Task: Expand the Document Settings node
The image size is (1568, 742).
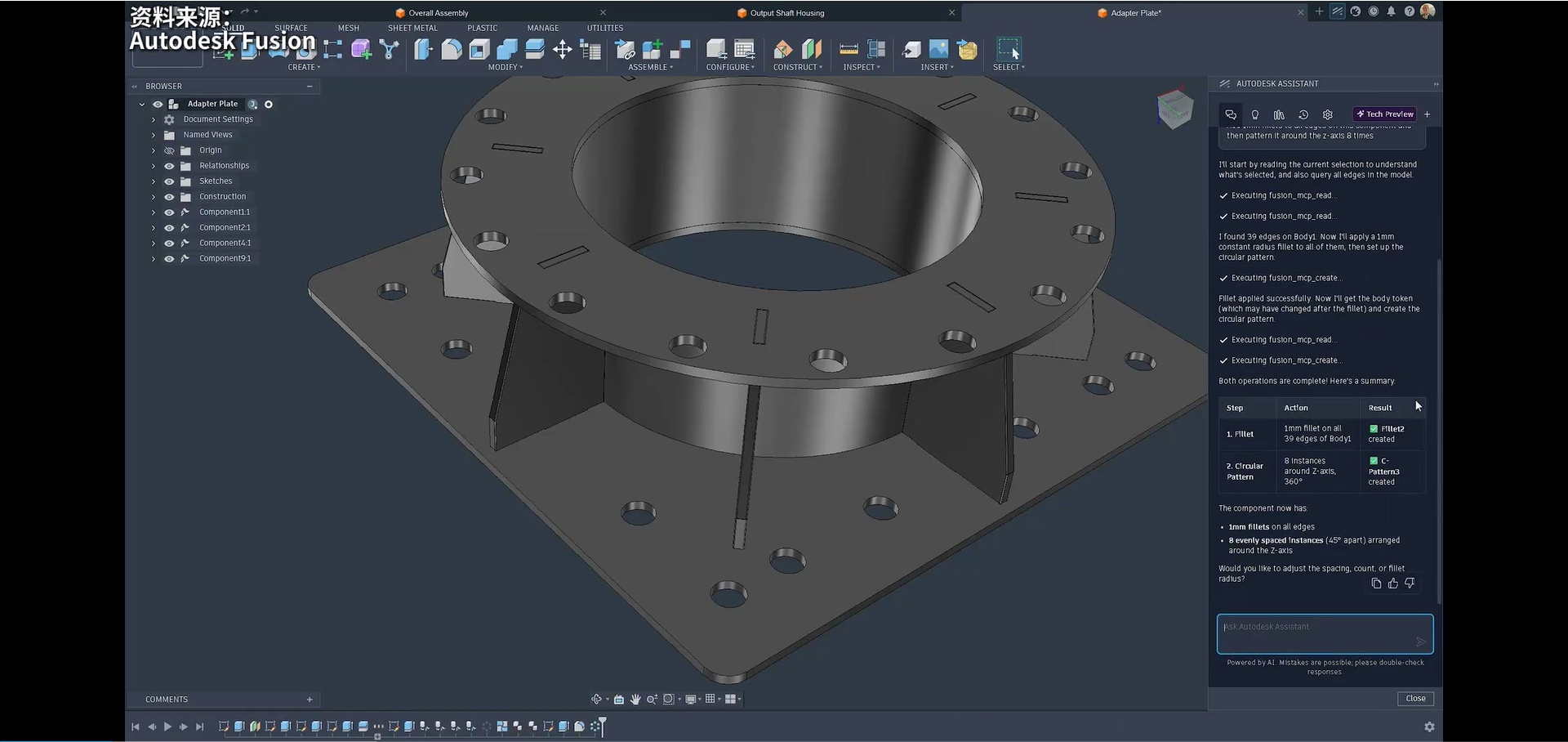Action: (154, 120)
